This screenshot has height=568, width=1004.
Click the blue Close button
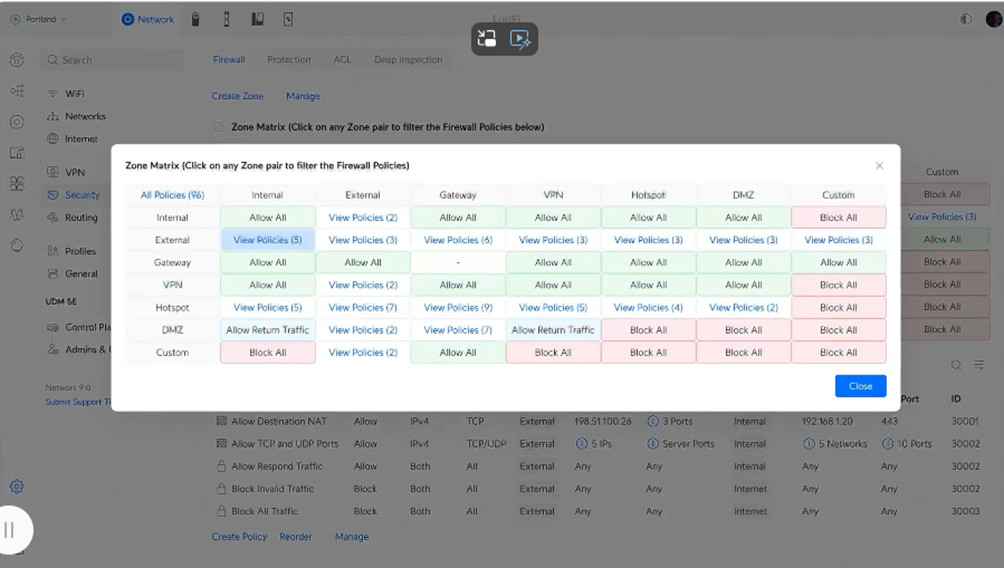pyautogui.click(x=860, y=386)
